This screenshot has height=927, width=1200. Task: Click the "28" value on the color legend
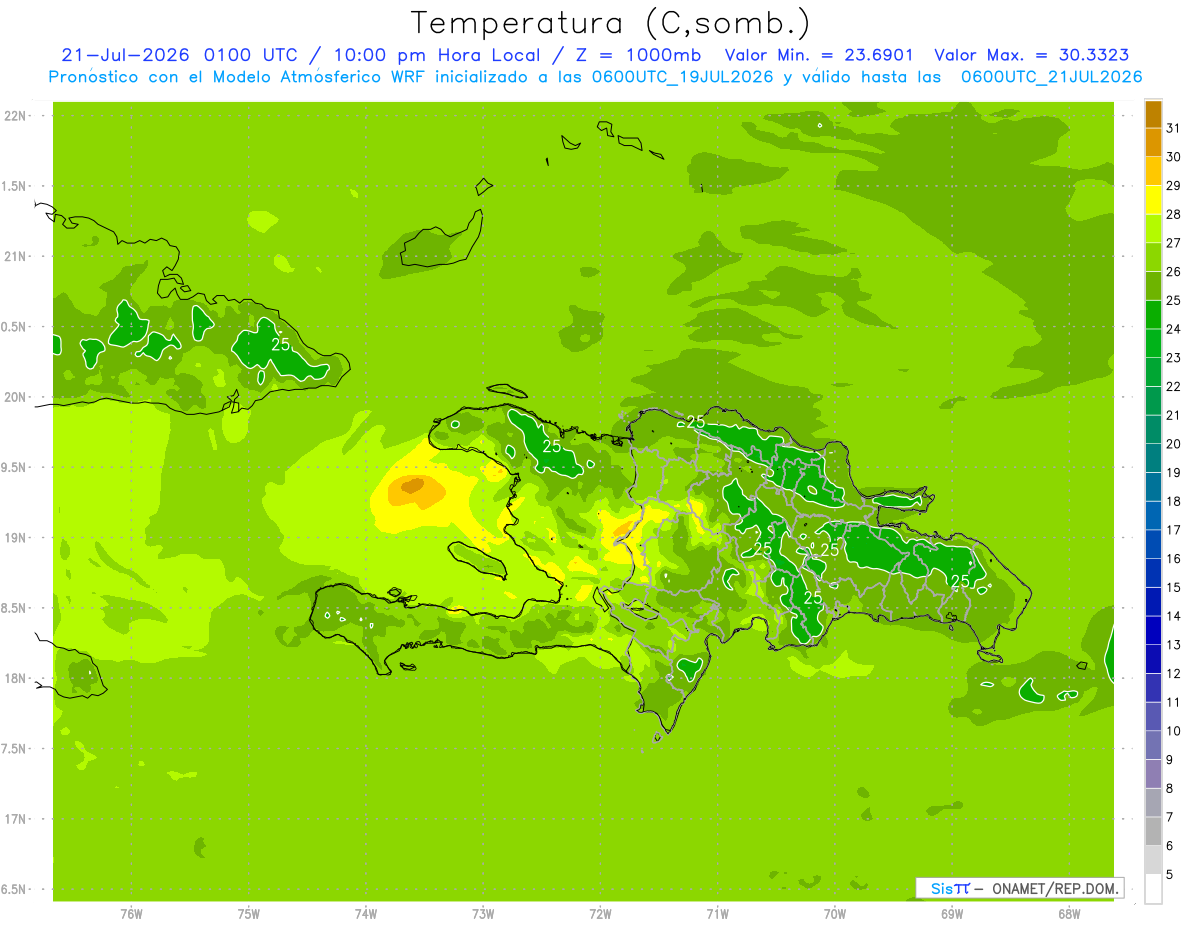tap(1174, 214)
